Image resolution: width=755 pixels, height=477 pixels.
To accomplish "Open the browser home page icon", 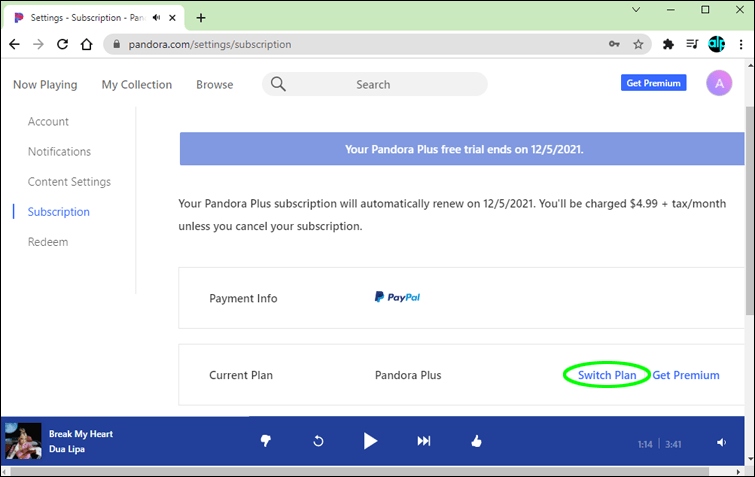I will pyautogui.click(x=87, y=44).
